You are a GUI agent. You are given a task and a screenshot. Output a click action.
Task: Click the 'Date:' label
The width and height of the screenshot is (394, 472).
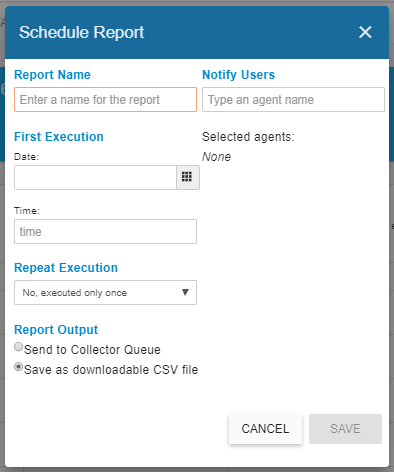pos(27,157)
